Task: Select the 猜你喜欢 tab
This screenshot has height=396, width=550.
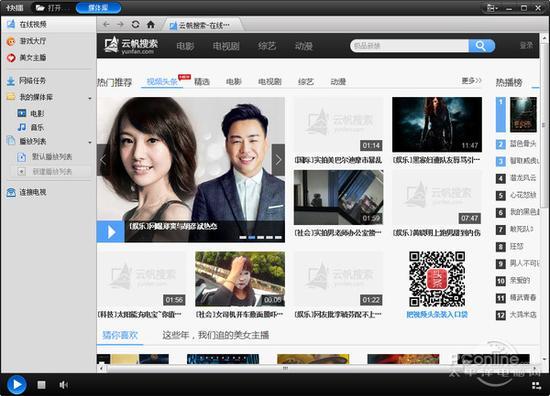Action: pyautogui.click(x=120, y=335)
